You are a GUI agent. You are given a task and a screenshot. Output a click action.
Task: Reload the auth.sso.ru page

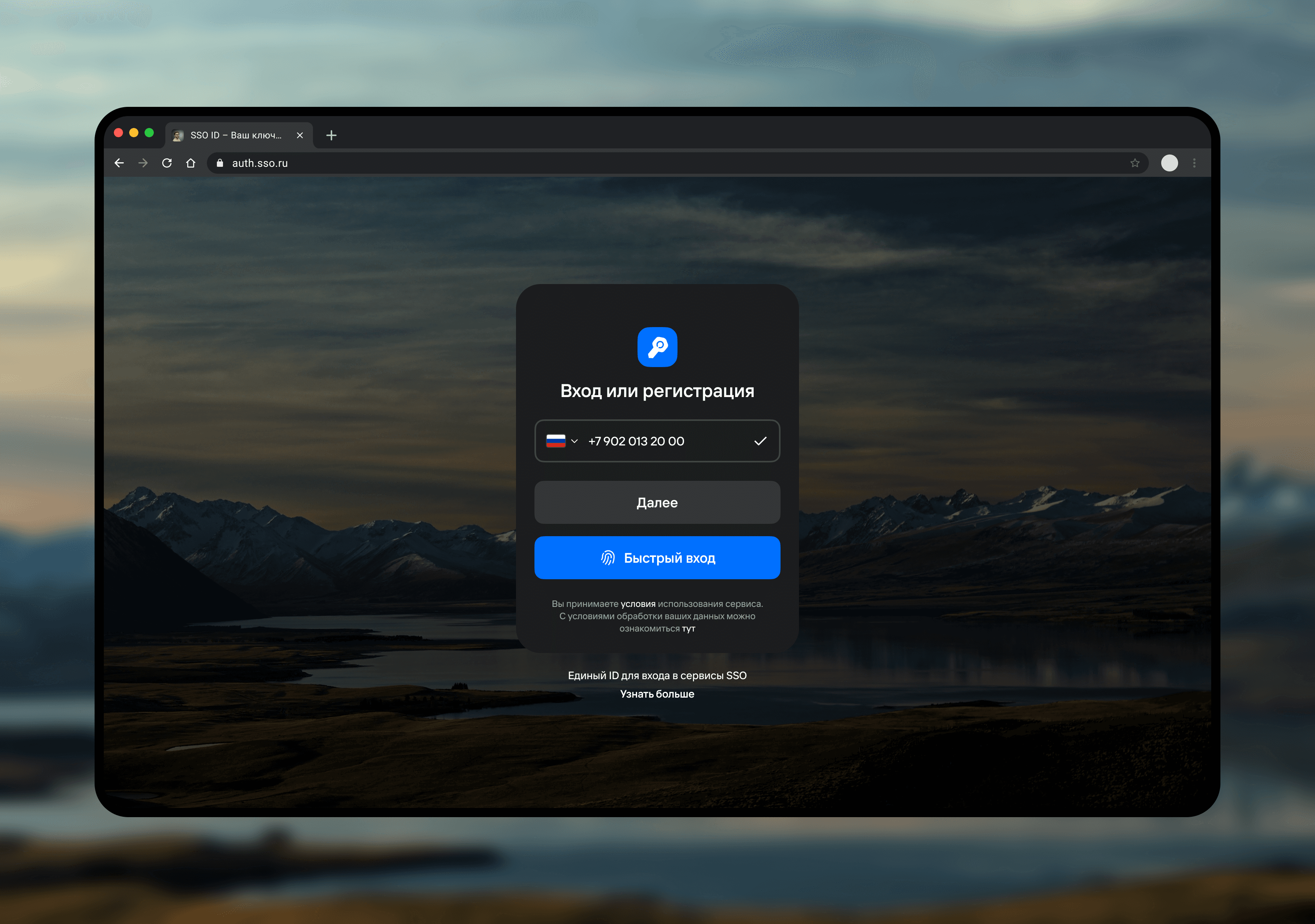pyautogui.click(x=166, y=163)
